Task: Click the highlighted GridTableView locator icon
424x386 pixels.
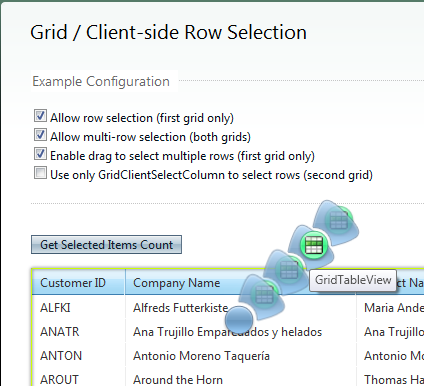Action: 313,245
